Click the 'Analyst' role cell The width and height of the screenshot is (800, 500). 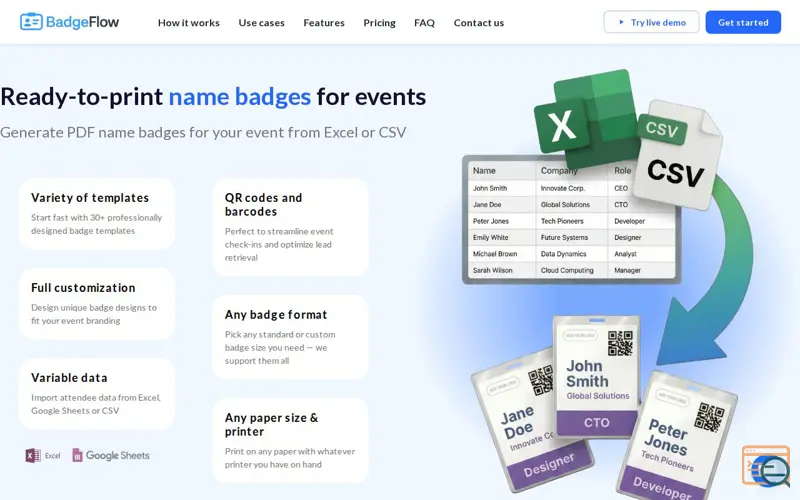(625, 254)
